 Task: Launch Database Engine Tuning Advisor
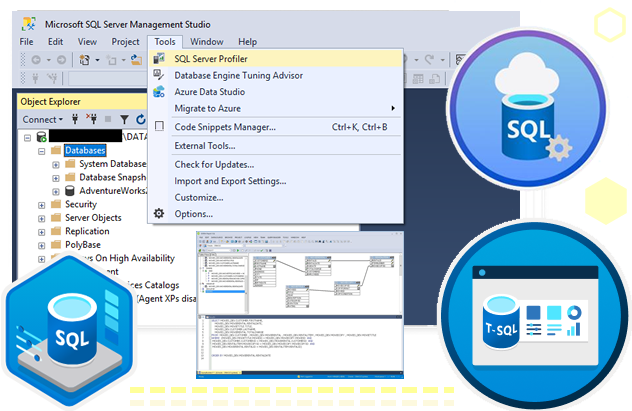pos(276,75)
